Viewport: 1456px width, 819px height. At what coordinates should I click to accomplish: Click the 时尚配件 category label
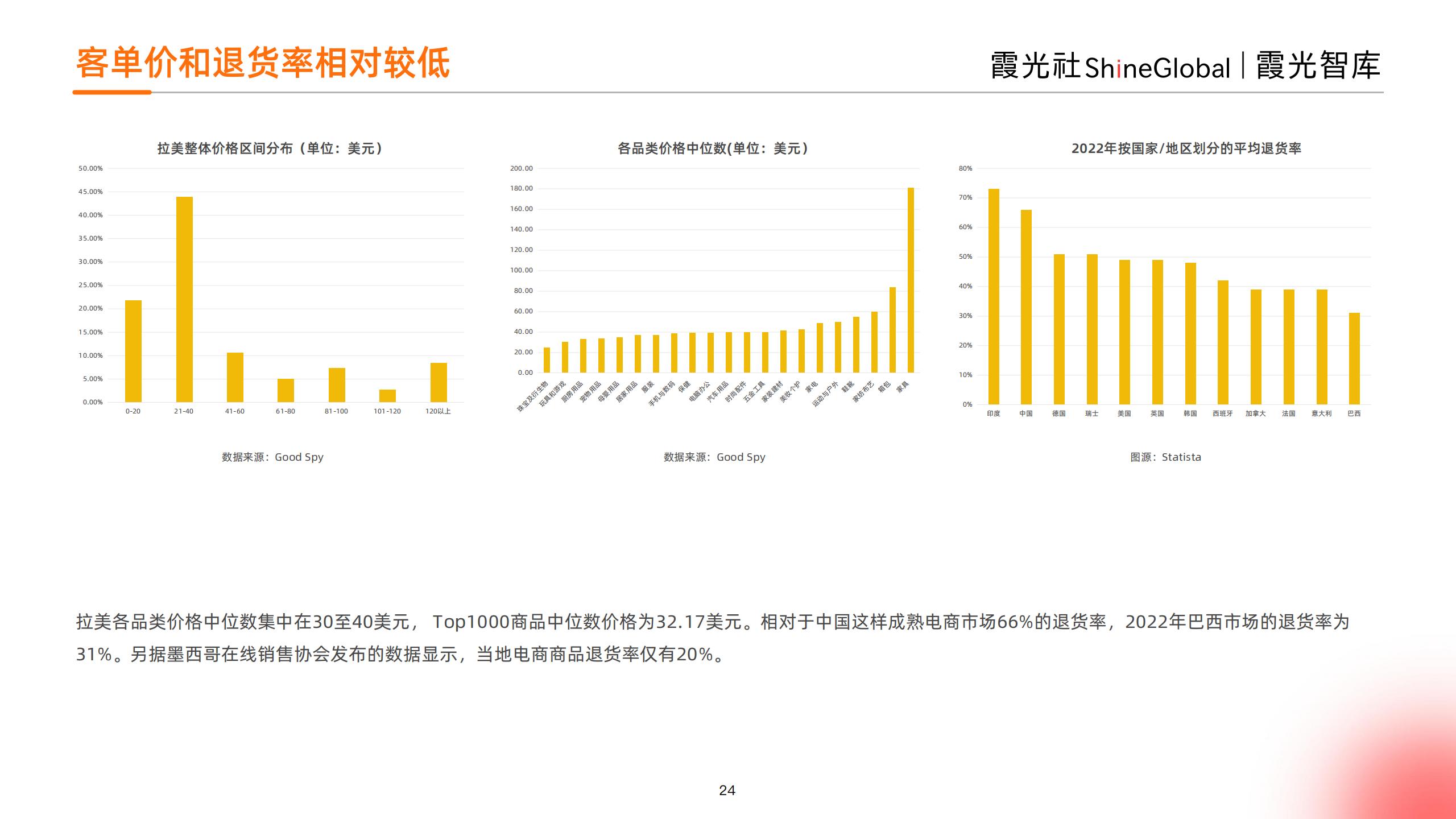737,392
